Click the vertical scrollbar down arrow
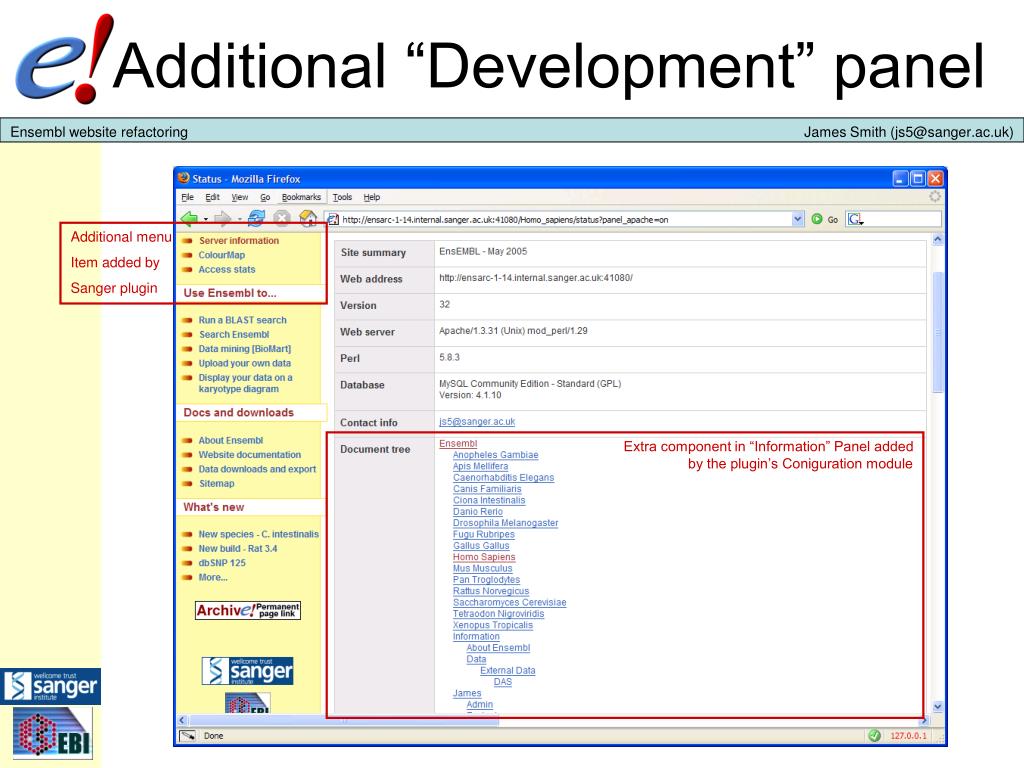1024x768 pixels. coord(938,707)
